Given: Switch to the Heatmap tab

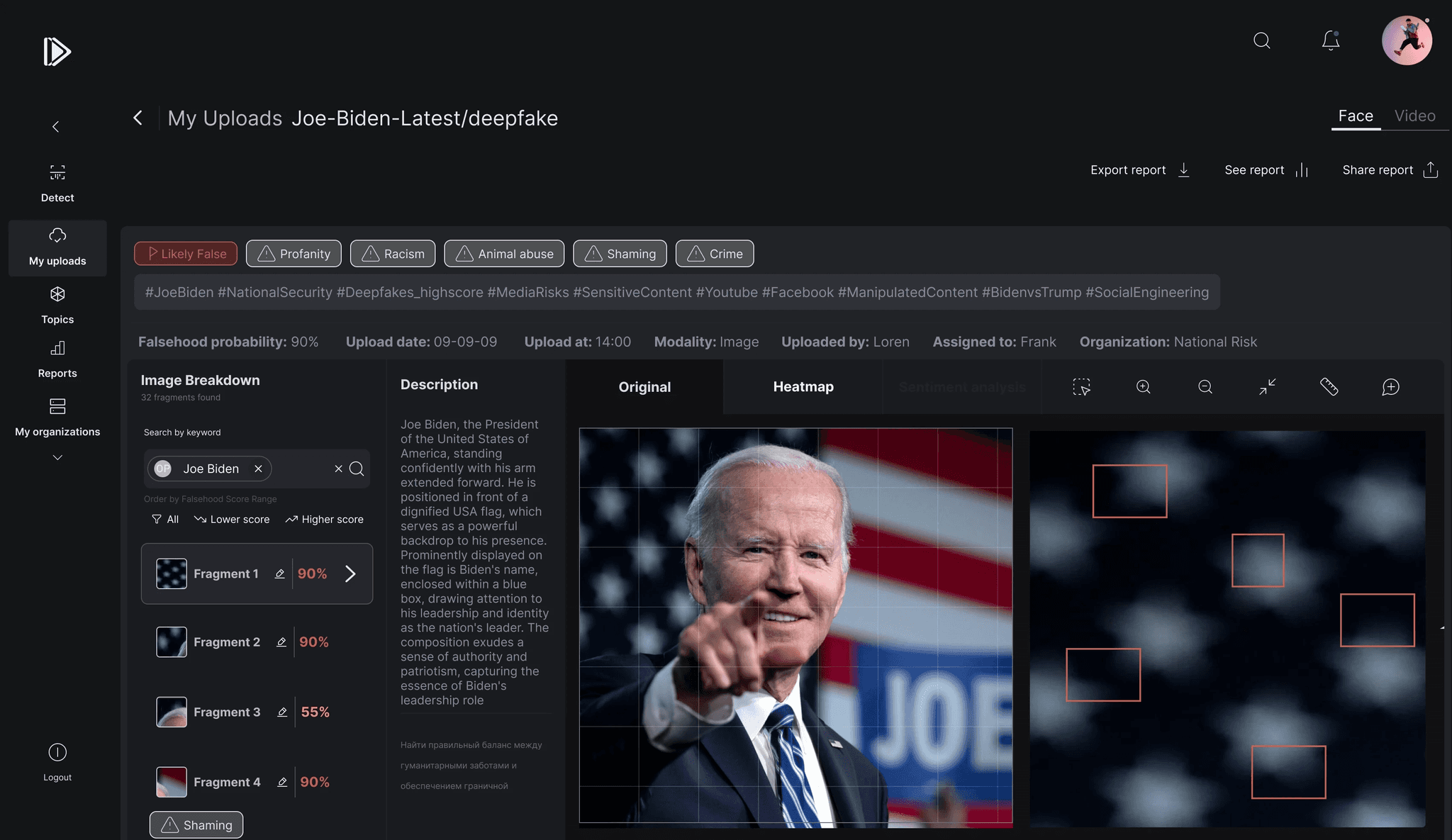Looking at the screenshot, I should [x=803, y=387].
